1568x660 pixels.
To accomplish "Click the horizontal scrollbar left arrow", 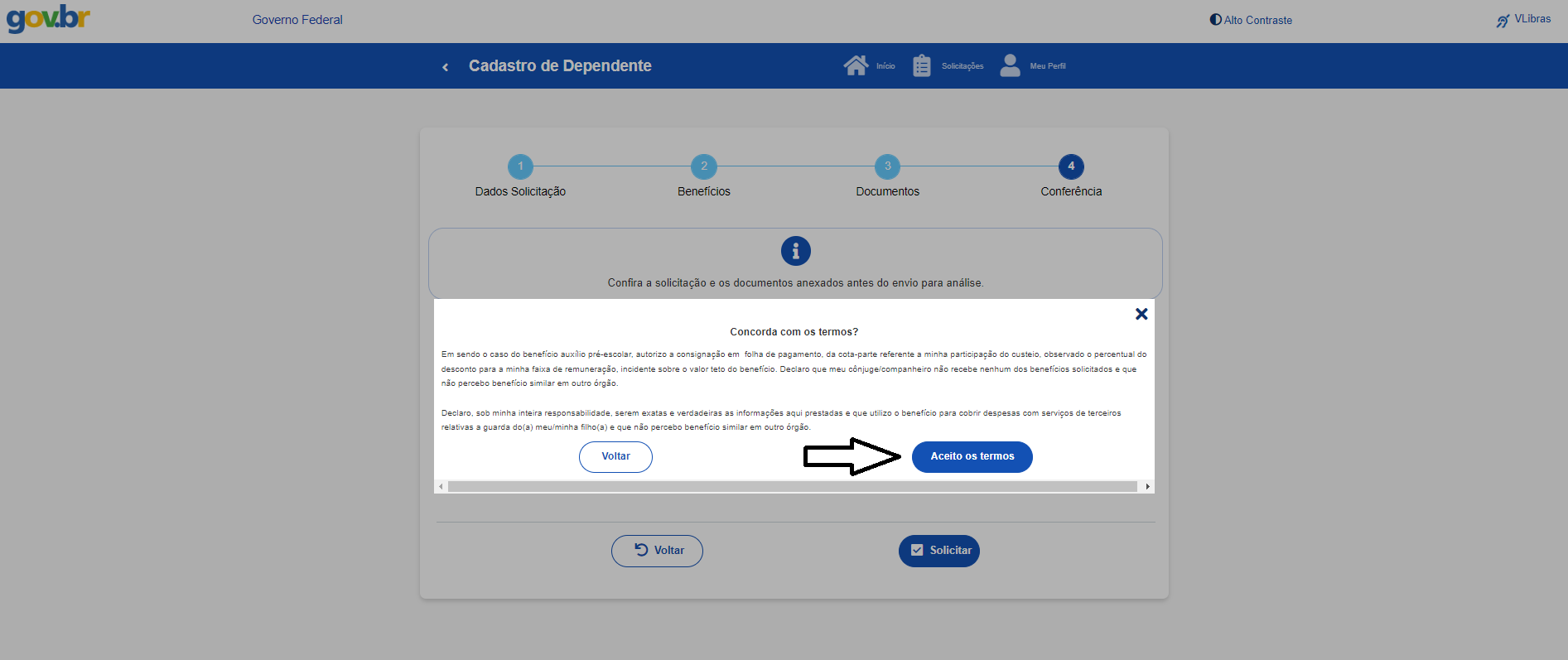I will (441, 487).
